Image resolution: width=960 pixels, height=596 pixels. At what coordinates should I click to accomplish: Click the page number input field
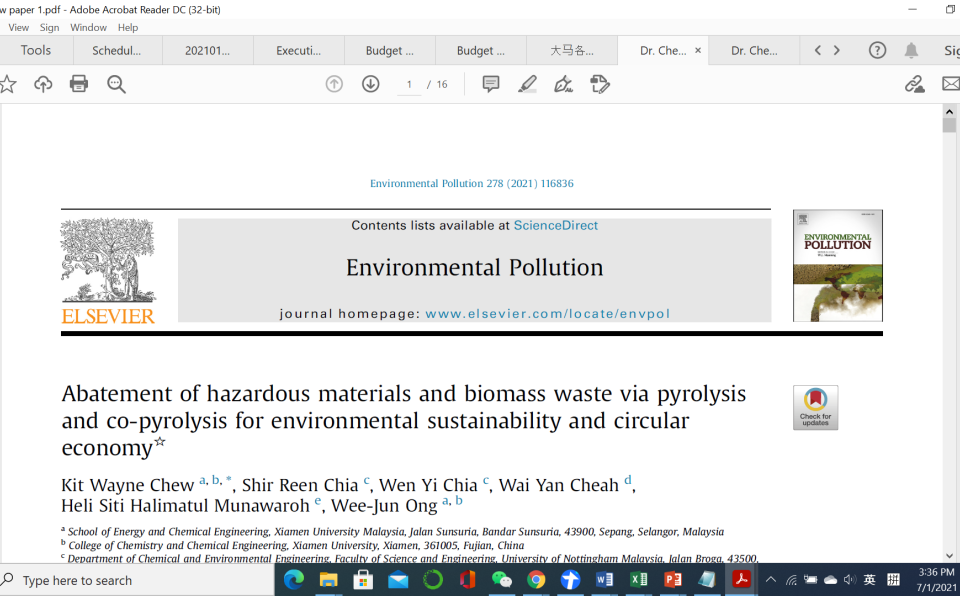(x=408, y=84)
